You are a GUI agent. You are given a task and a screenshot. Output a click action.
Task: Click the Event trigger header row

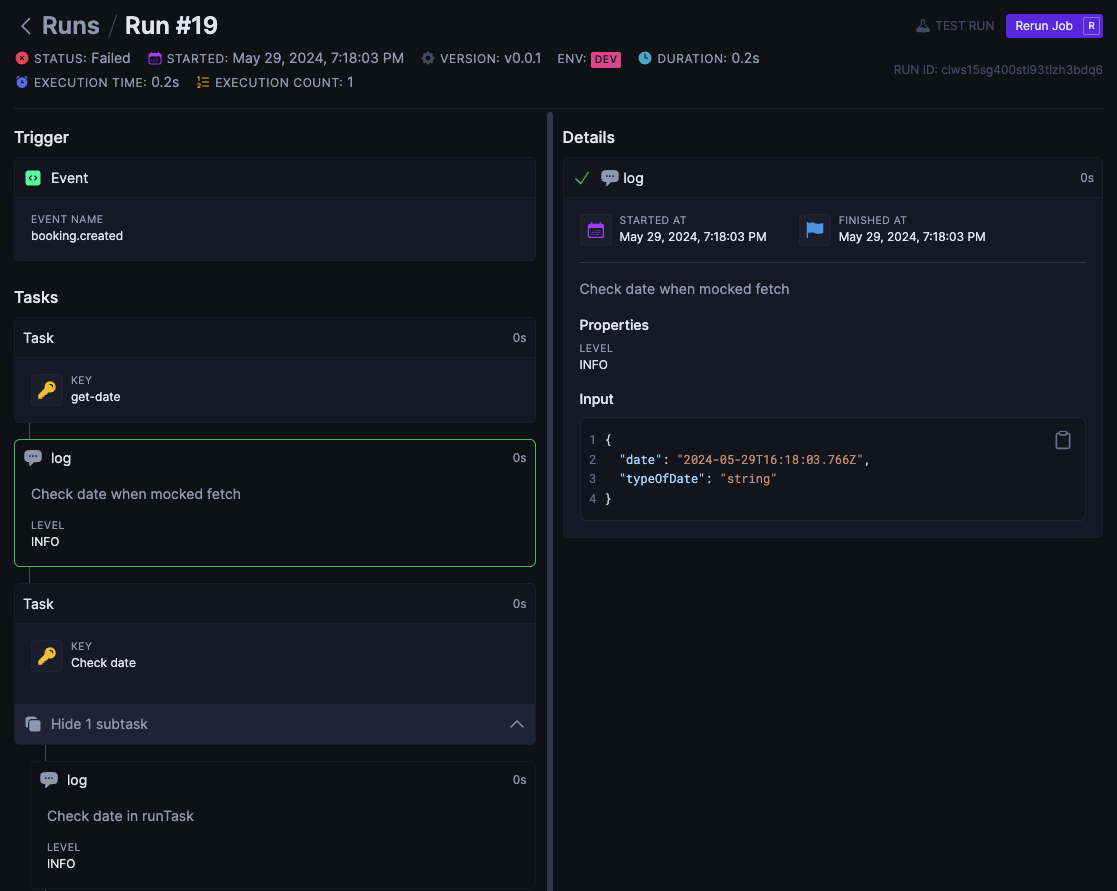[x=275, y=178]
